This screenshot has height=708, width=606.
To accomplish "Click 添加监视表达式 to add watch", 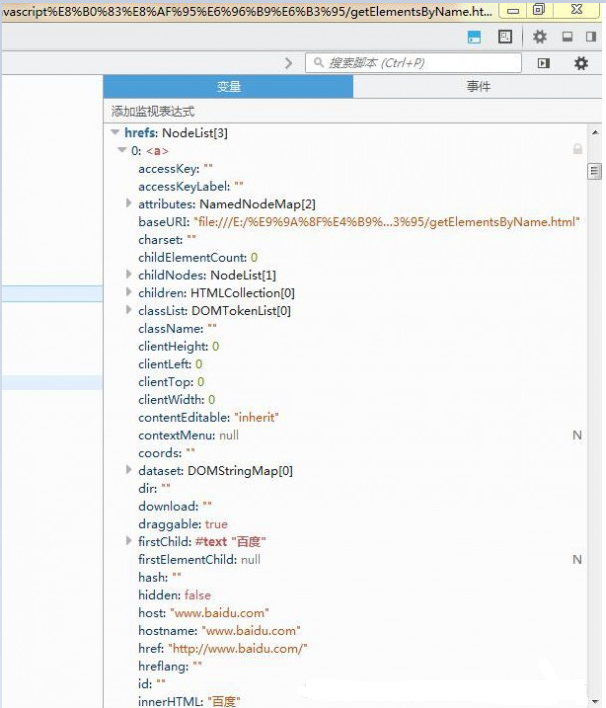I will (x=153, y=111).
